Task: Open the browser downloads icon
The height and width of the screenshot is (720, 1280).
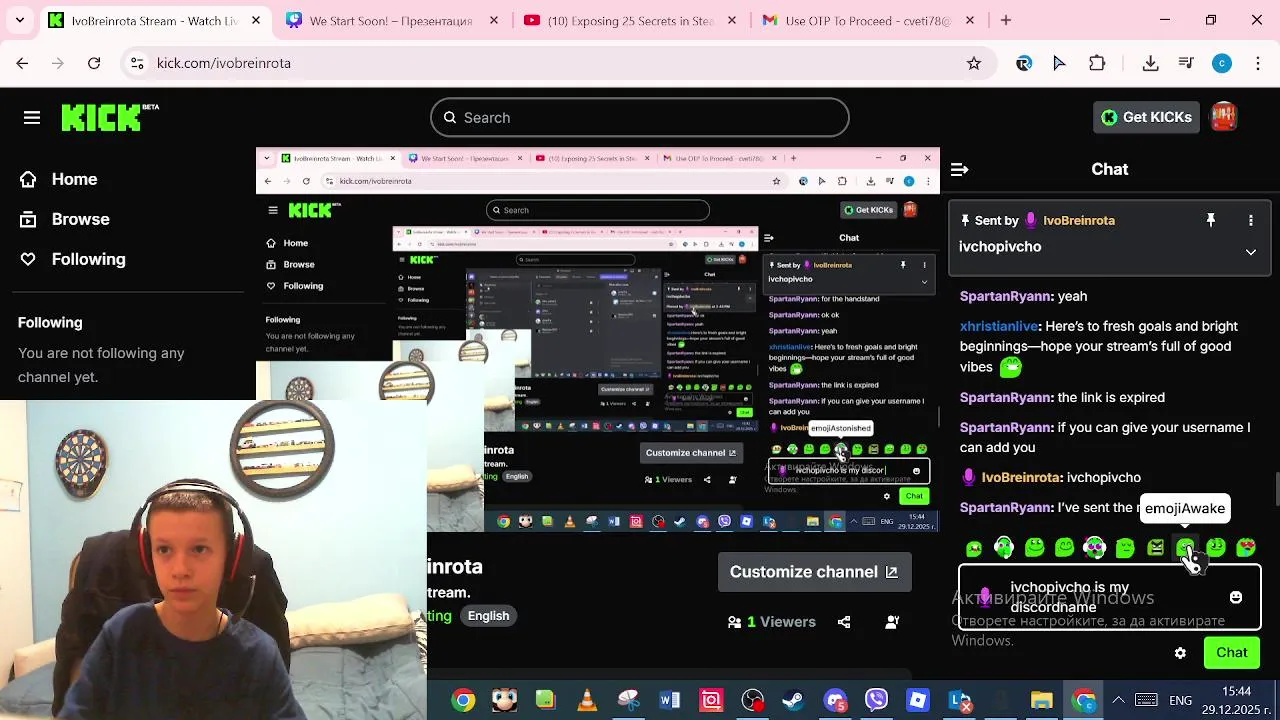Action: click(x=1150, y=63)
